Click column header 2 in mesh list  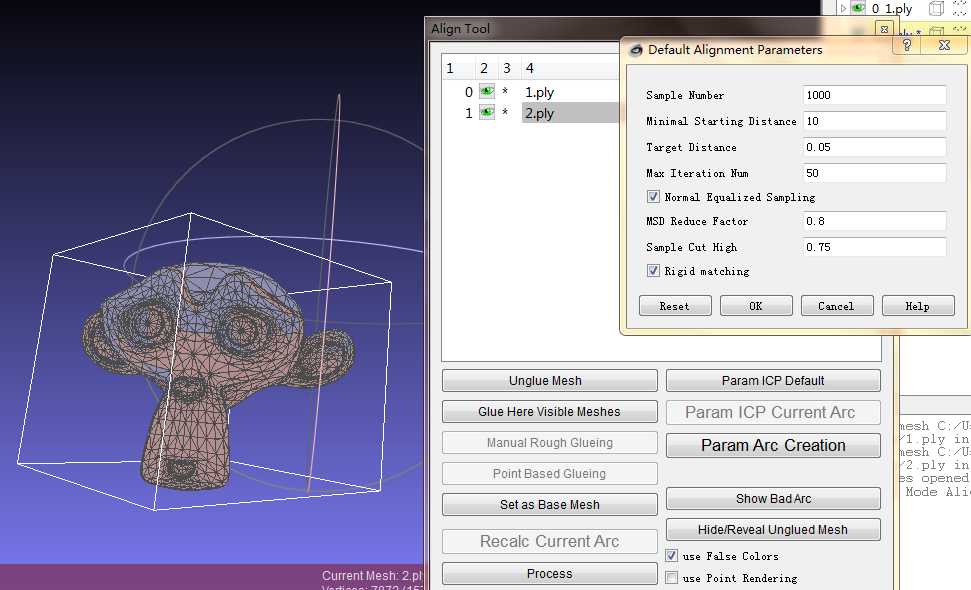click(x=486, y=68)
